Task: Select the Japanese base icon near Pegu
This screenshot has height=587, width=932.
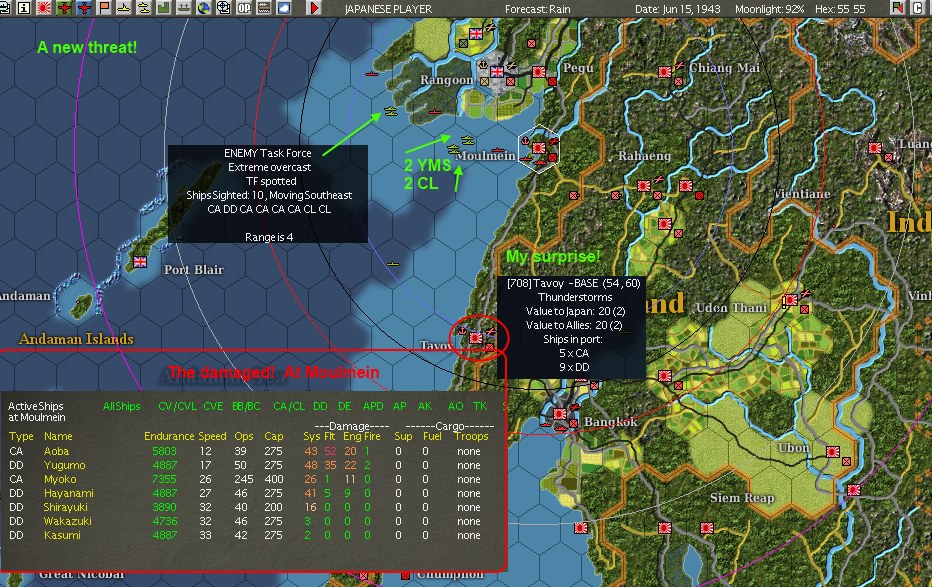Action: click(539, 72)
